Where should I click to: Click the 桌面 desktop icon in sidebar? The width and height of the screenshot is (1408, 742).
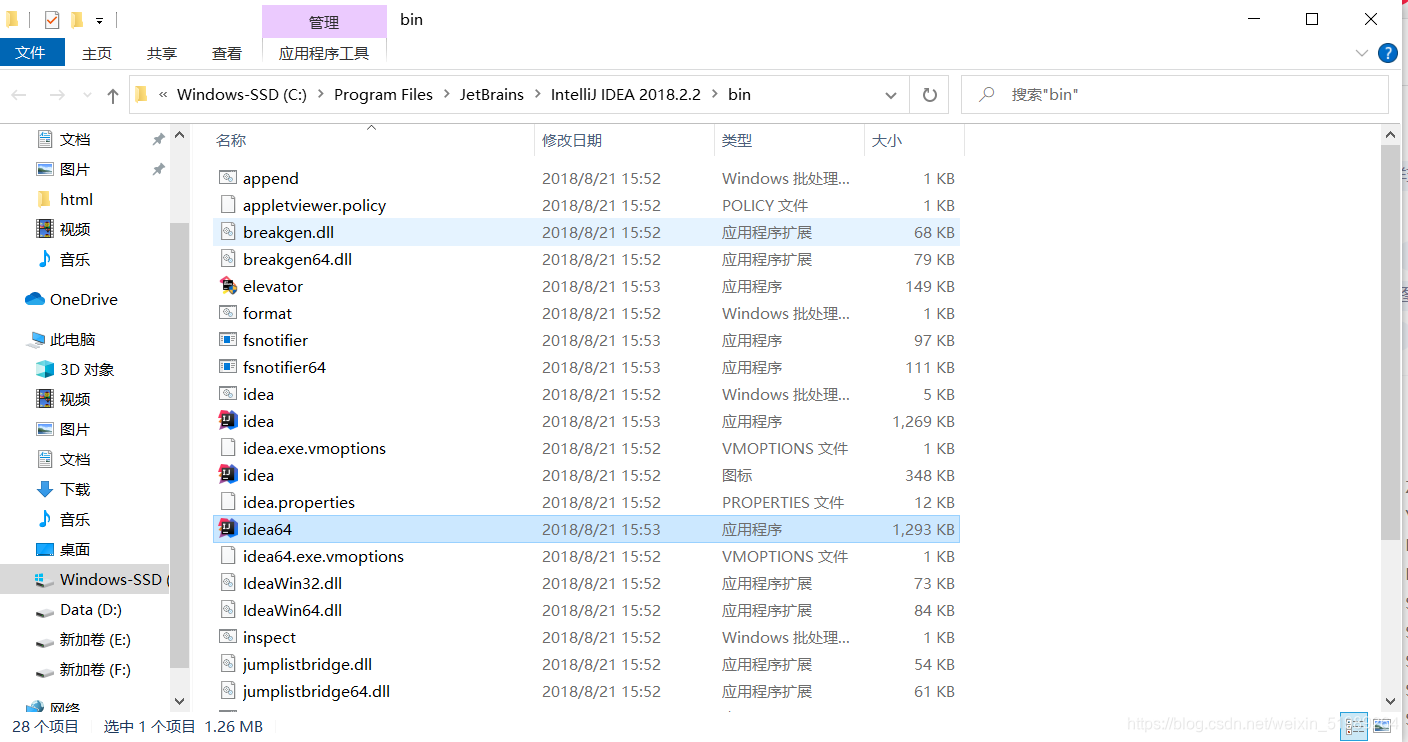click(x=44, y=549)
